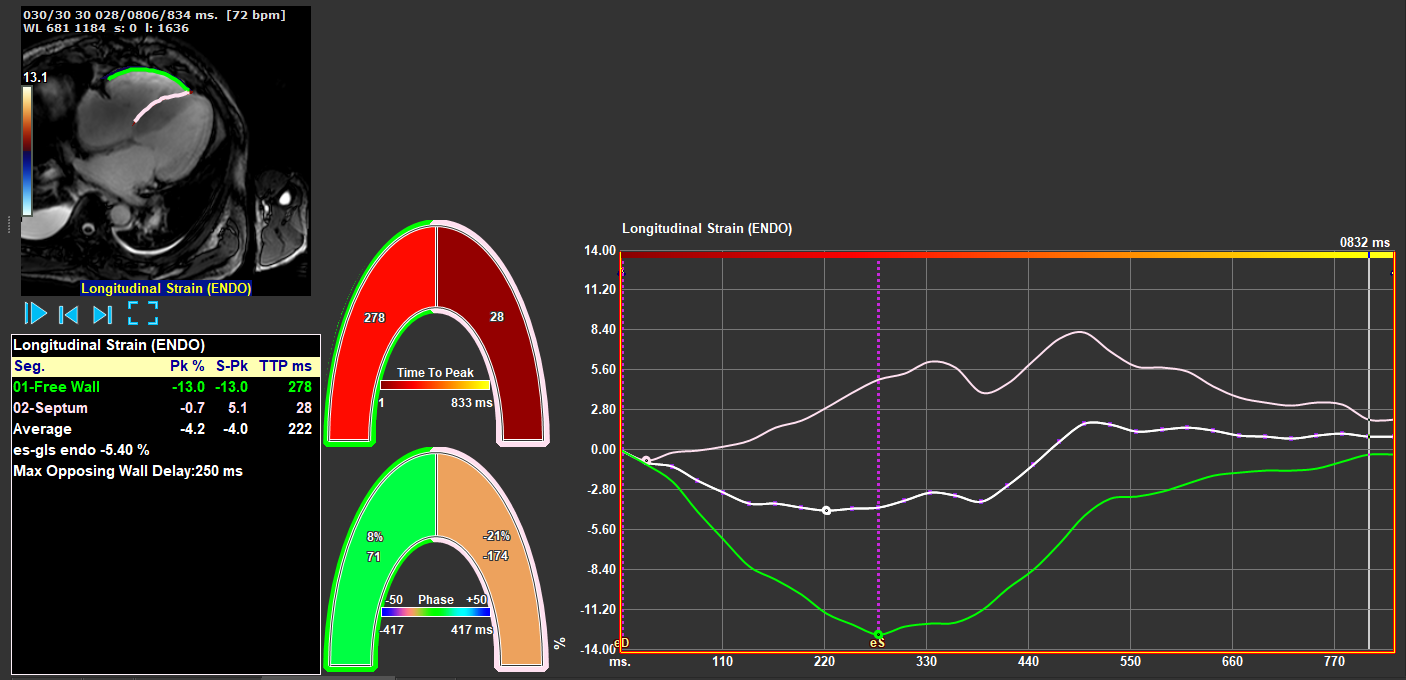1406x680 pixels.
Task: Click the panel resize grip dots at the left edge
Action: coord(10,224)
